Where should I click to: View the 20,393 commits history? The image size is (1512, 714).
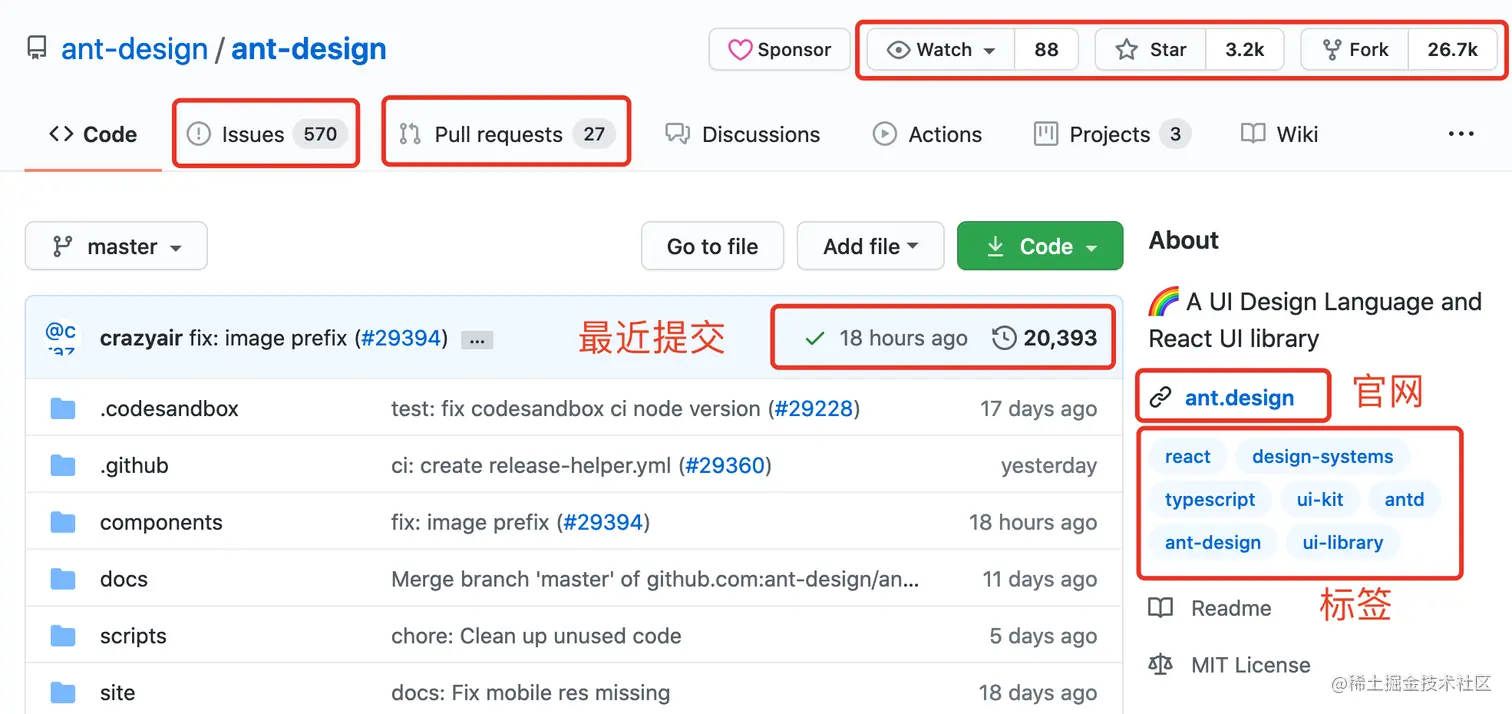[x=1045, y=338]
